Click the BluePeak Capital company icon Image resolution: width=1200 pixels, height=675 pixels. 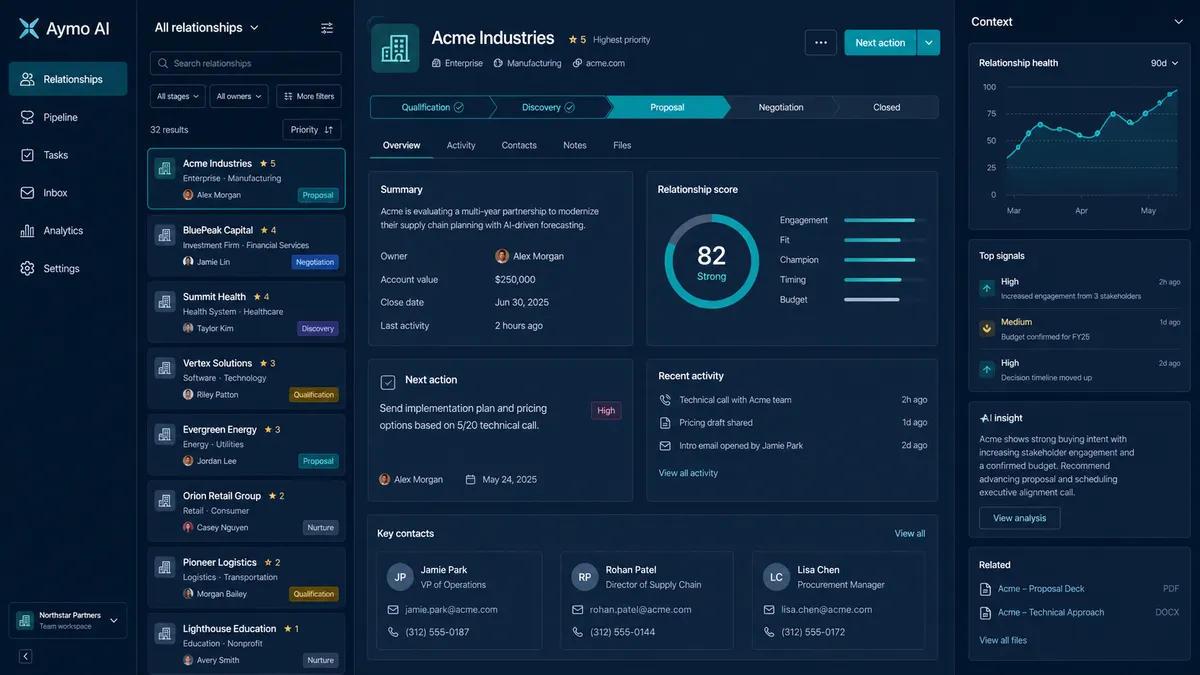coord(165,235)
